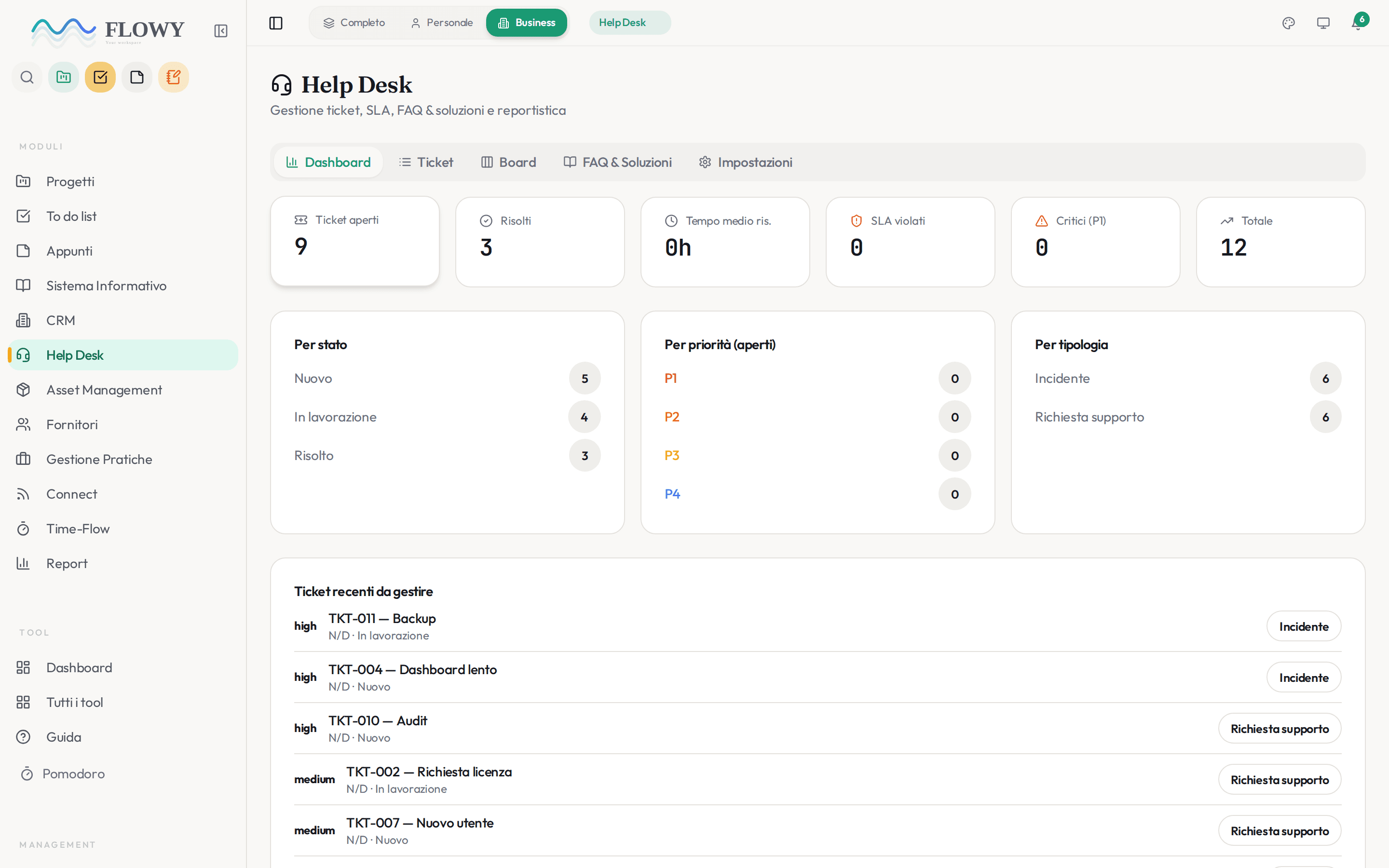Open Appunti module
The image size is (1389, 868).
pos(123,251)
